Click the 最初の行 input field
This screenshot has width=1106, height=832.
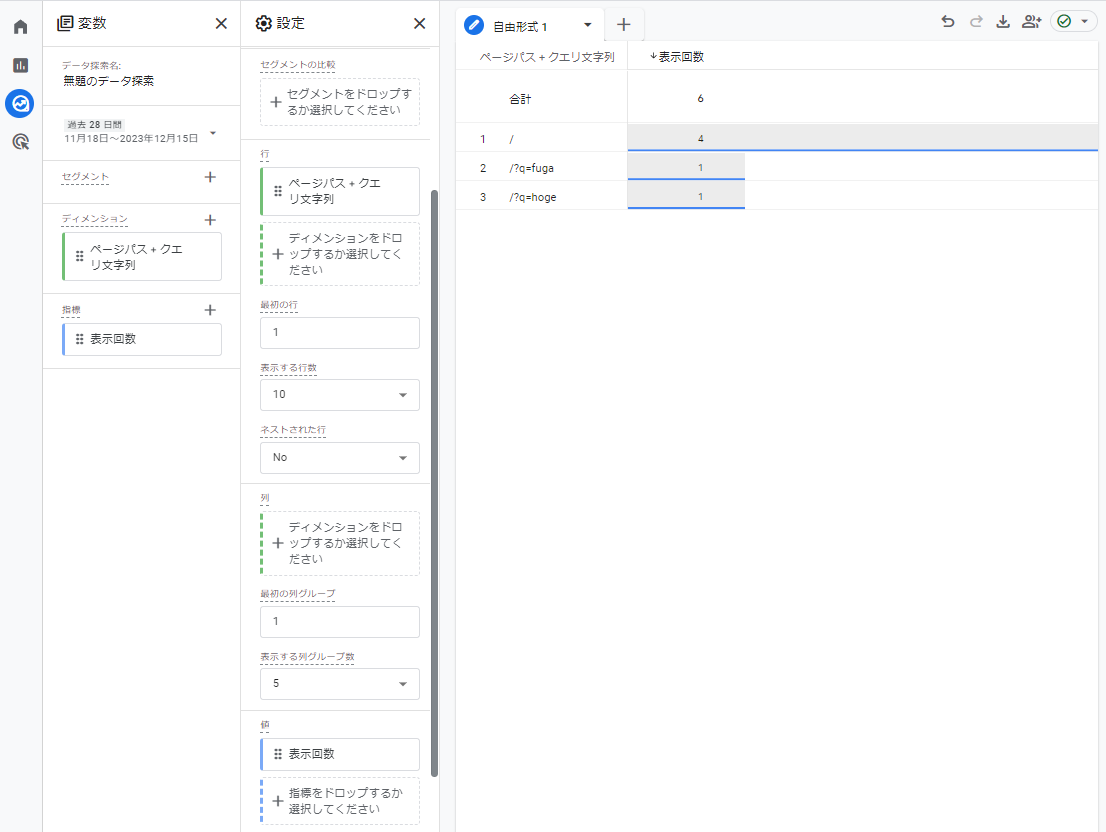(x=340, y=333)
